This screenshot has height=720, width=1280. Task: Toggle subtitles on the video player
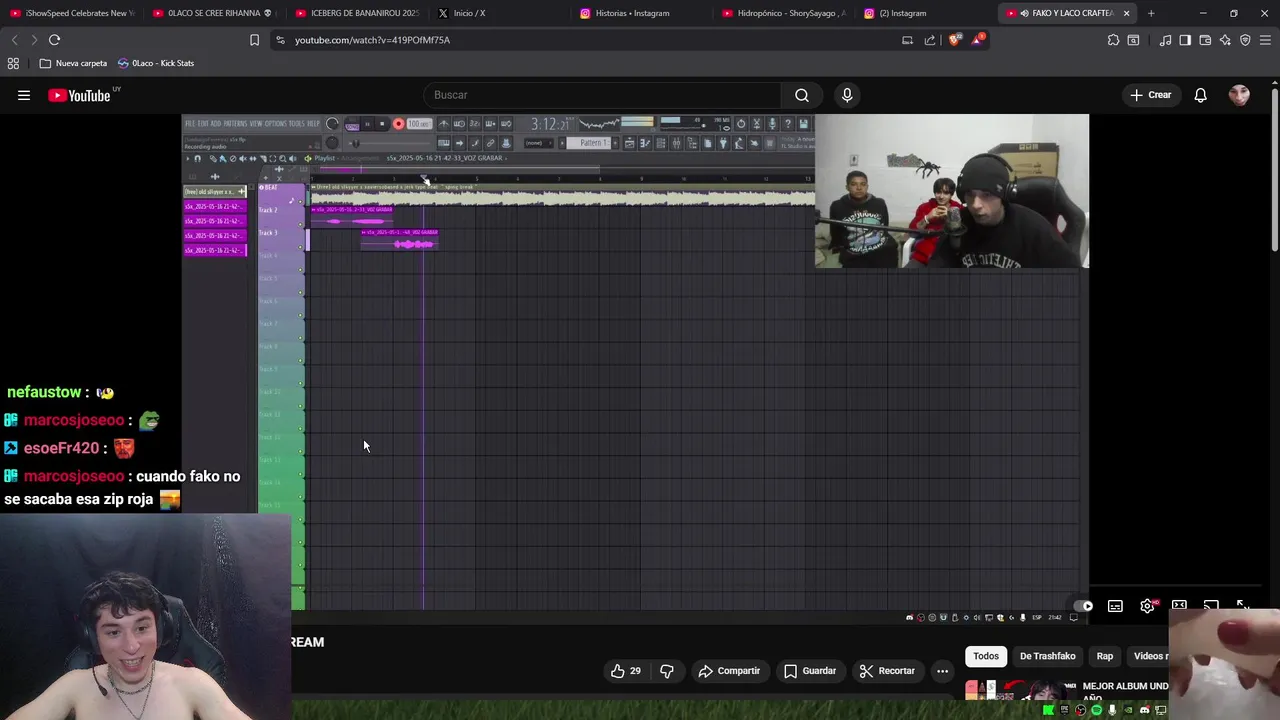(1115, 606)
